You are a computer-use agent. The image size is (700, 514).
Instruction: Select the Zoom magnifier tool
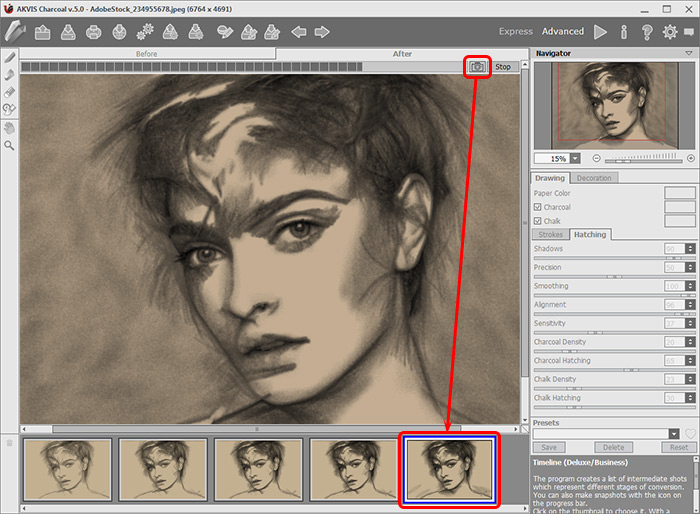pos(9,146)
